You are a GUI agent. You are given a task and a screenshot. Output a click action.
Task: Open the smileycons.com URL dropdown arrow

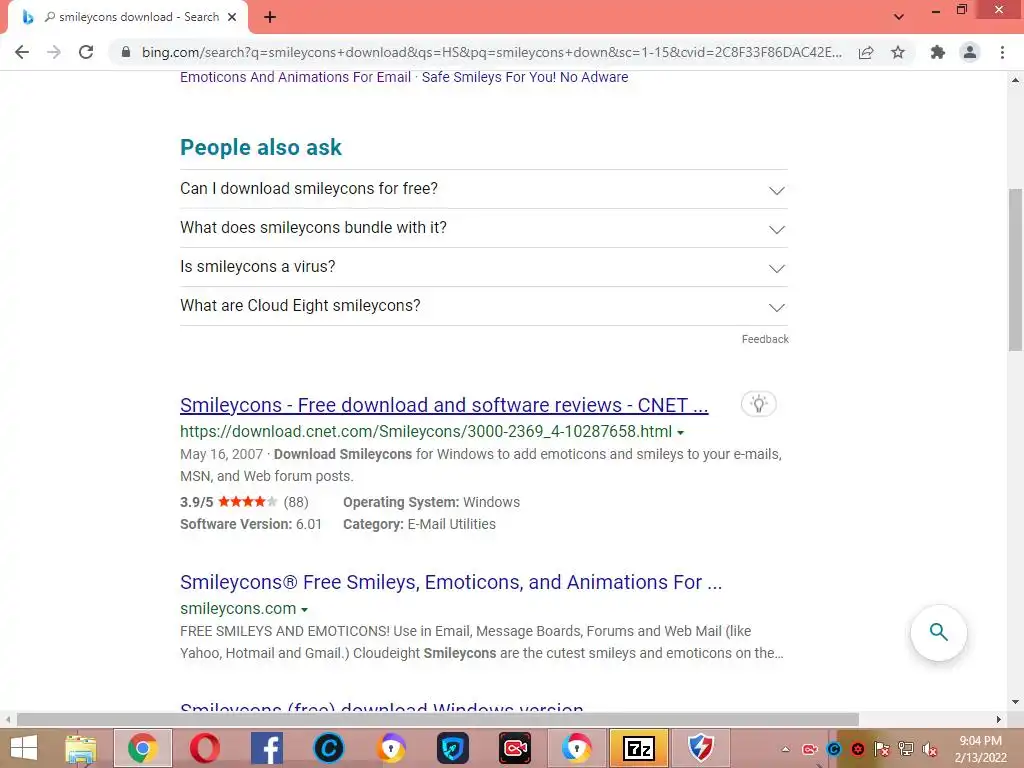pyautogui.click(x=304, y=609)
